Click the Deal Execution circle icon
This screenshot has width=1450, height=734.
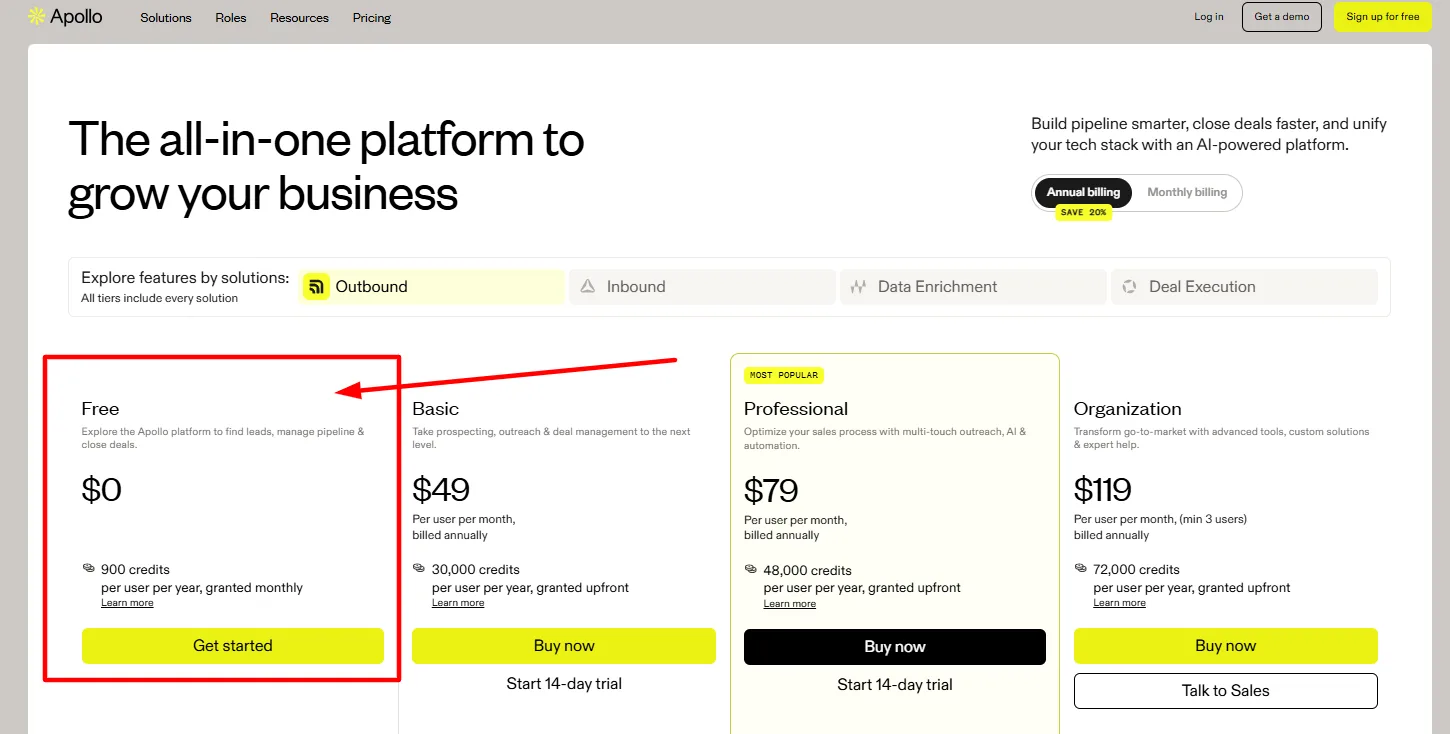coord(1130,287)
